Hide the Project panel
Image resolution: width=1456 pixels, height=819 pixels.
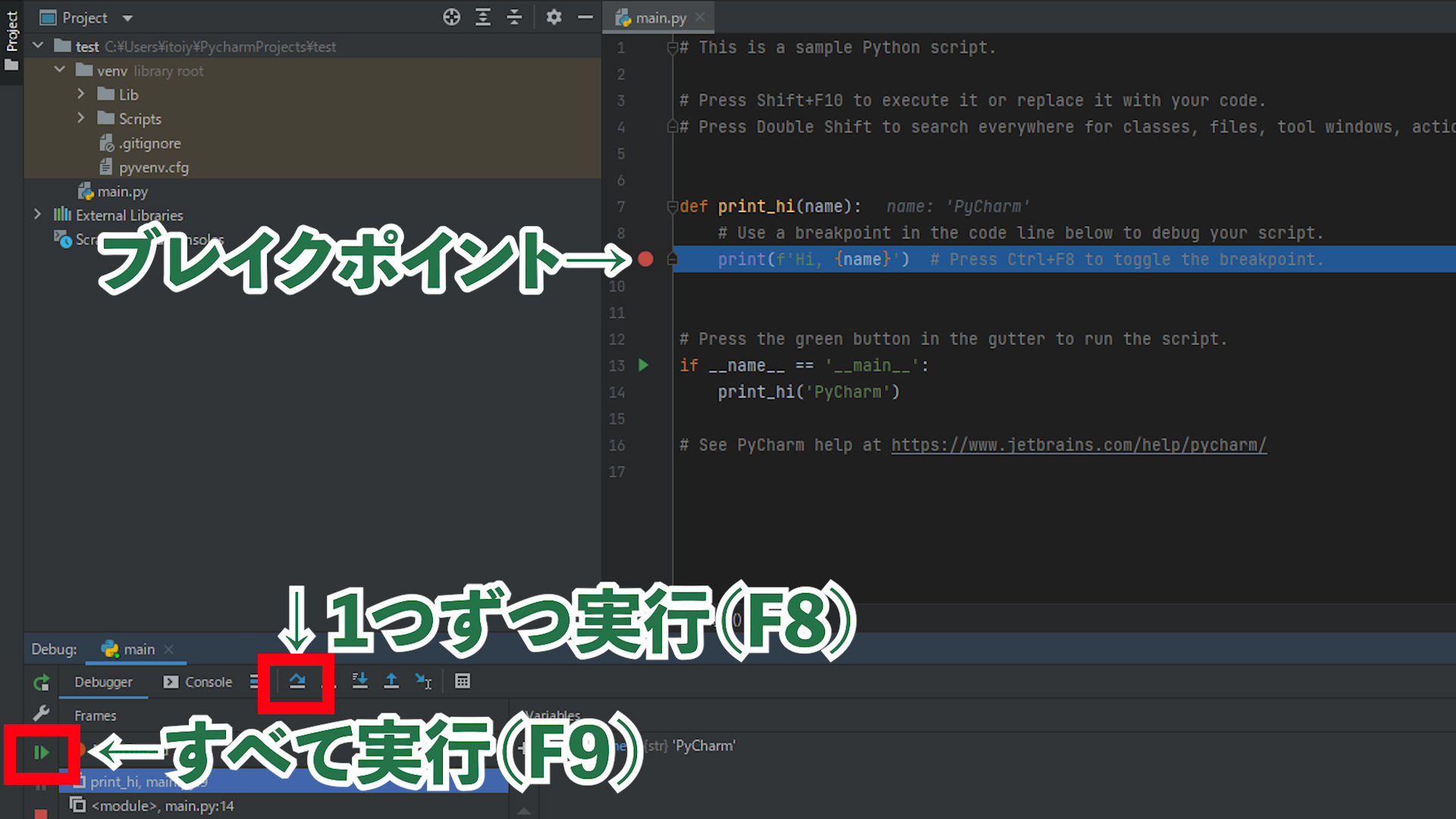coord(585,17)
